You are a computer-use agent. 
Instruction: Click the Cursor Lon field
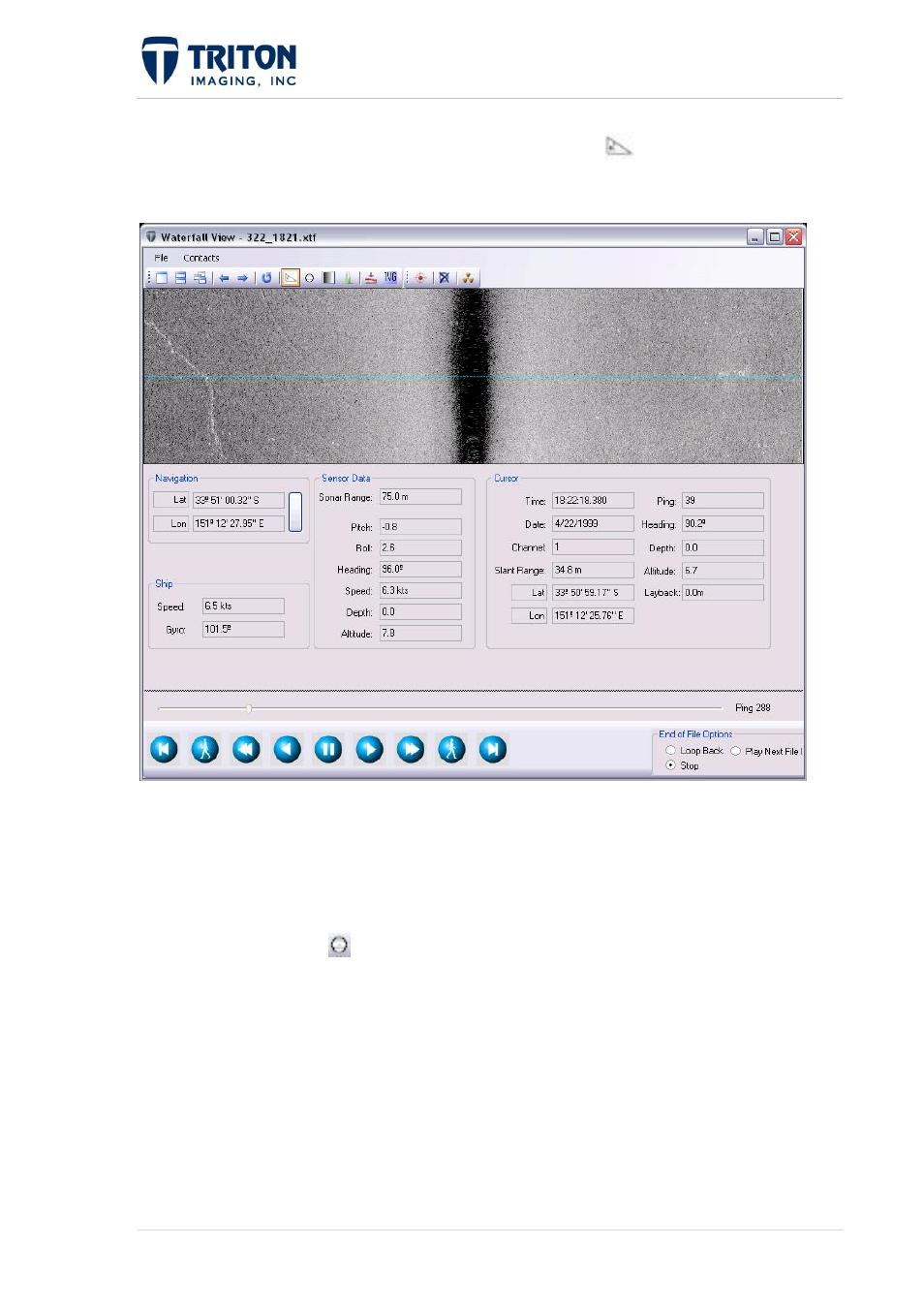tap(593, 615)
